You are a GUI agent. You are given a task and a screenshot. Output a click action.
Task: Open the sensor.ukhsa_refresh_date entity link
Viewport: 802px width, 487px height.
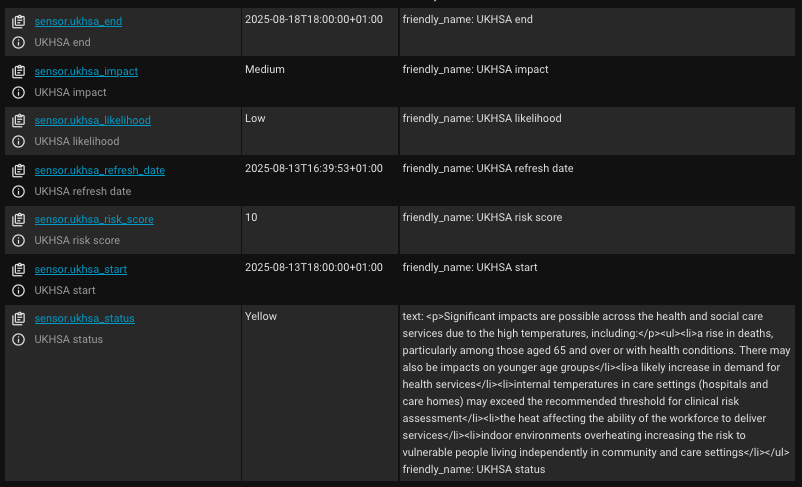pos(99,170)
